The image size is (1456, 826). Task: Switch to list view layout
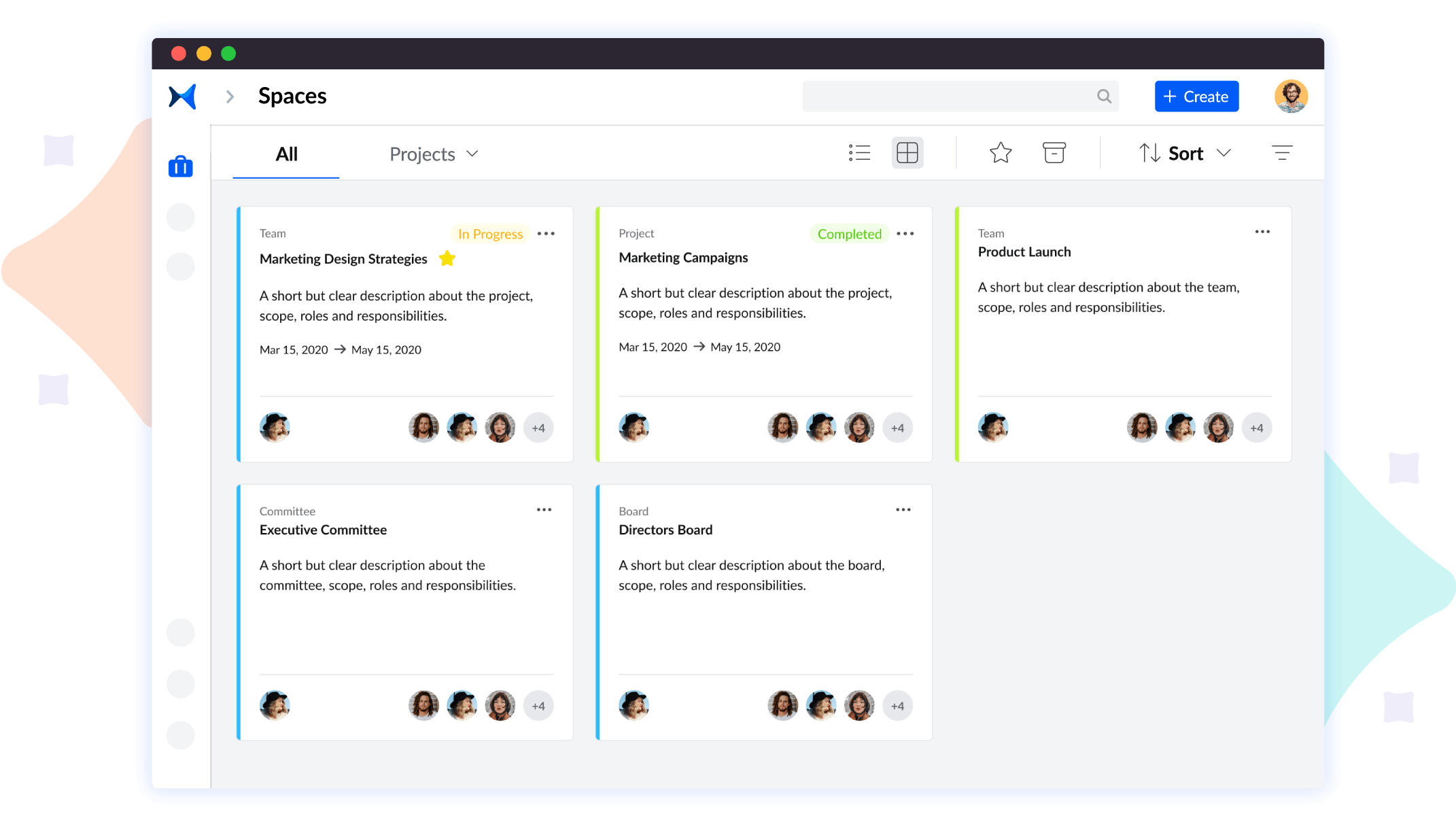pos(859,153)
